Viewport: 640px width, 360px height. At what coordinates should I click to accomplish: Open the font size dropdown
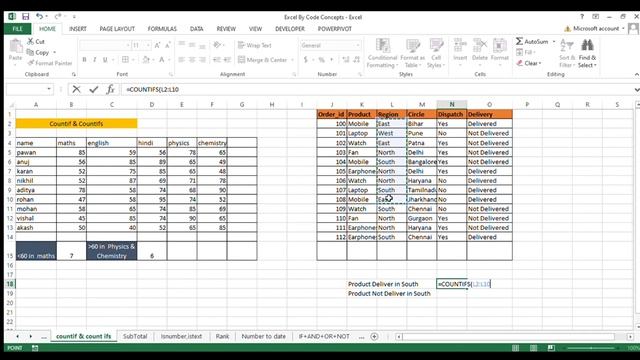click(x=148, y=45)
